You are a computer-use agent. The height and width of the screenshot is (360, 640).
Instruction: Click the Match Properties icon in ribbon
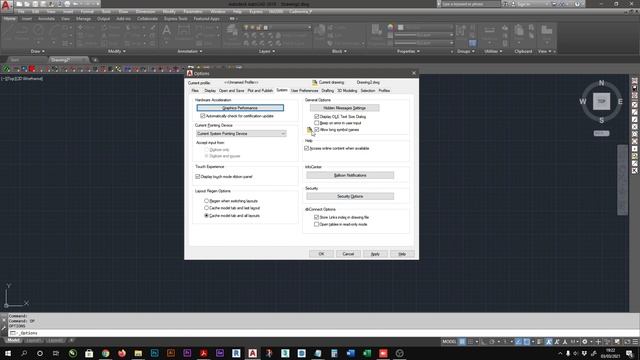(x=376, y=30)
